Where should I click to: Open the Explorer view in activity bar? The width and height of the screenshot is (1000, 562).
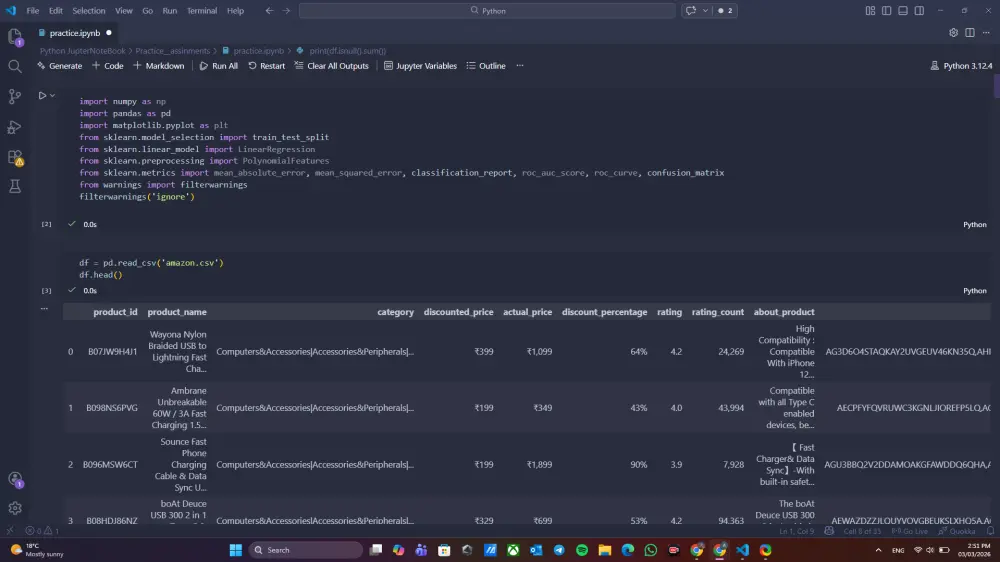(x=15, y=36)
